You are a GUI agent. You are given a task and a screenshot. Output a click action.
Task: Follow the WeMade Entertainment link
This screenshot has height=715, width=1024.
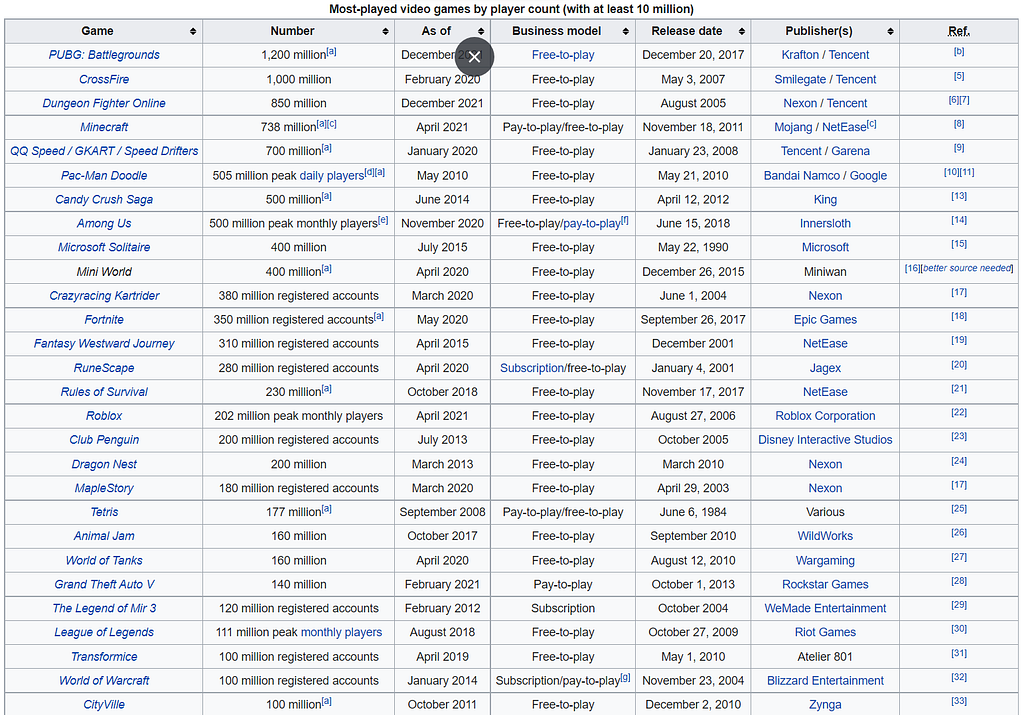click(x=825, y=608)
